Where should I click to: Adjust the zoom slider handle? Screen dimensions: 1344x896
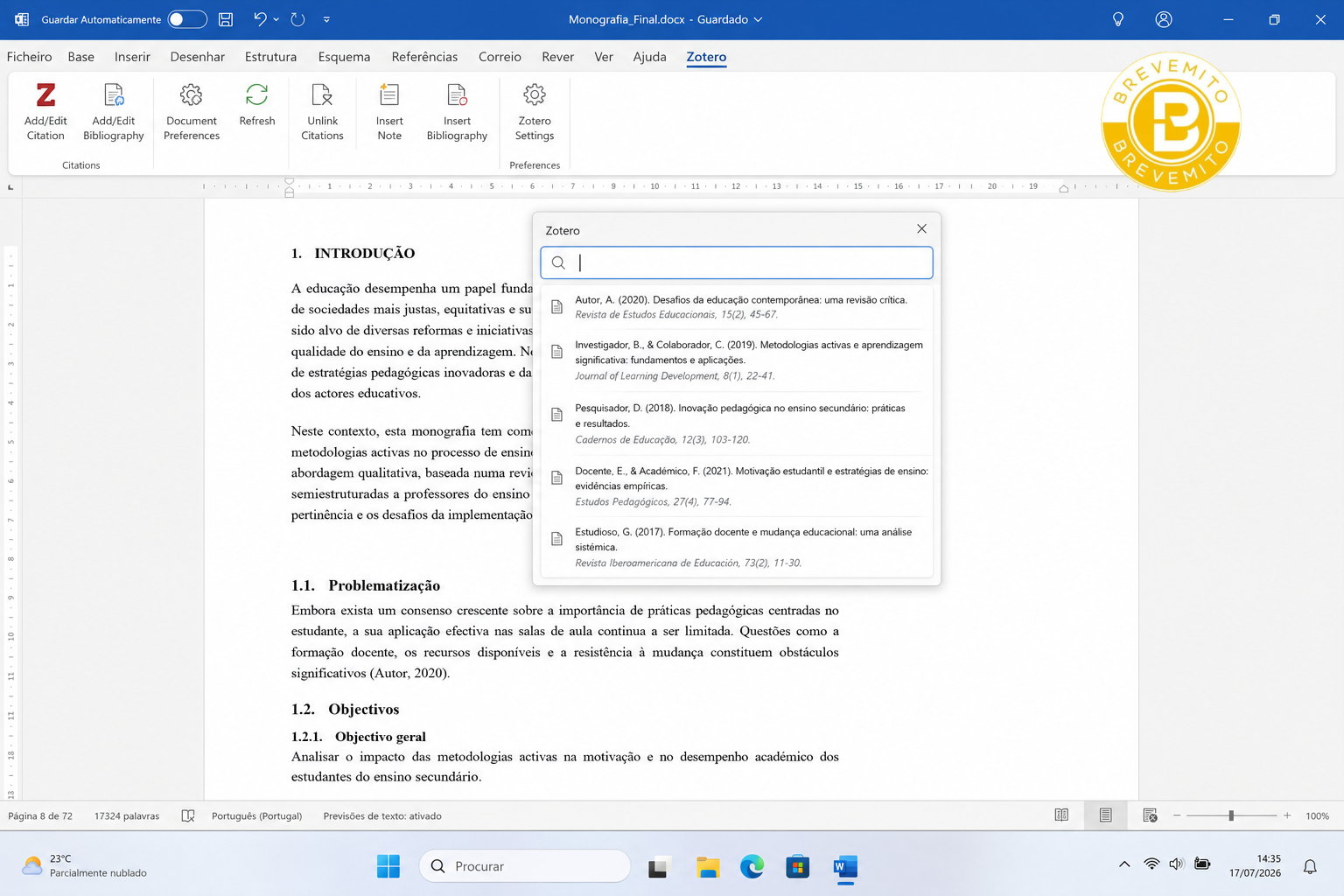coord(1231,815)
